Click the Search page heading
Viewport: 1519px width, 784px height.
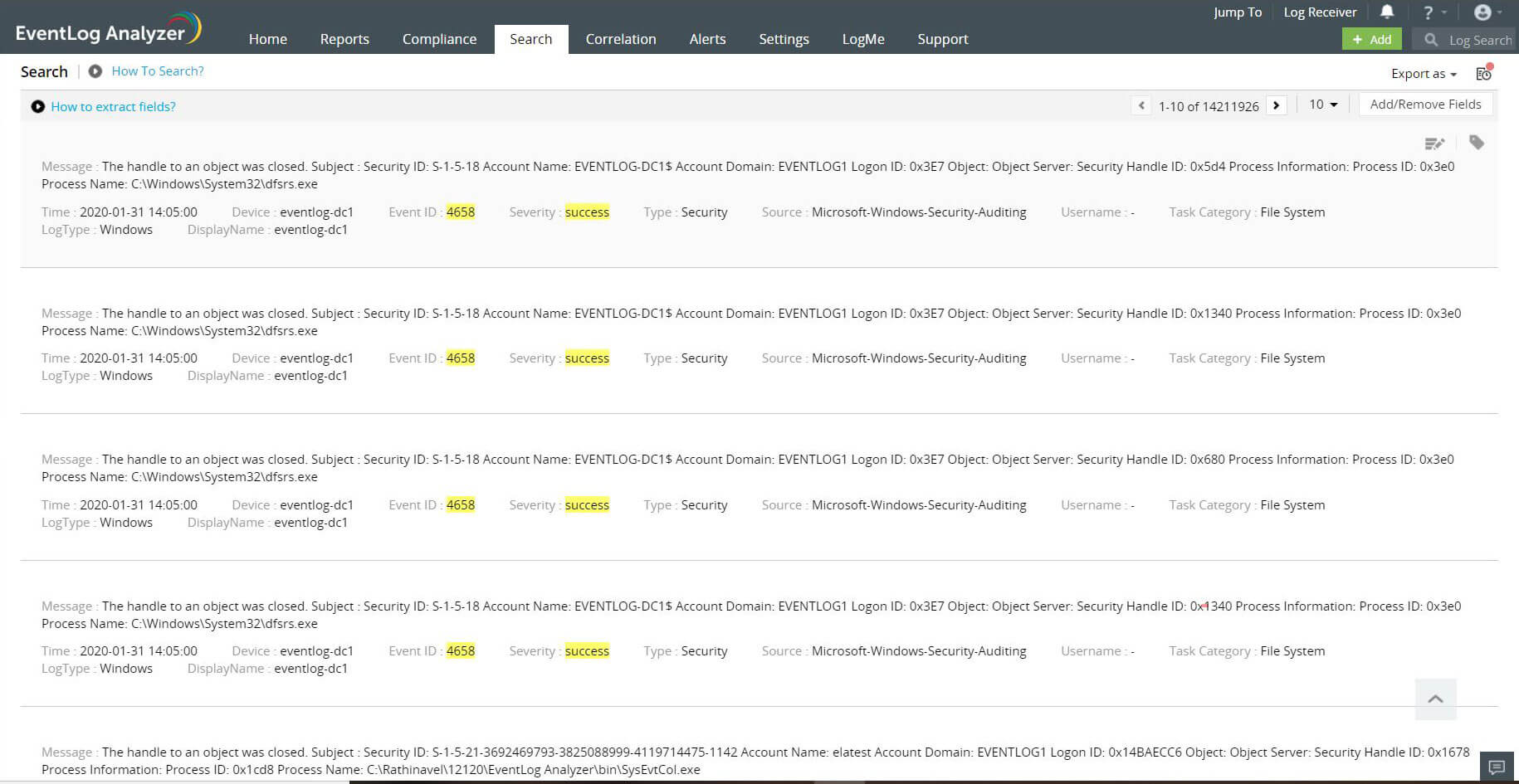(44, 71)
